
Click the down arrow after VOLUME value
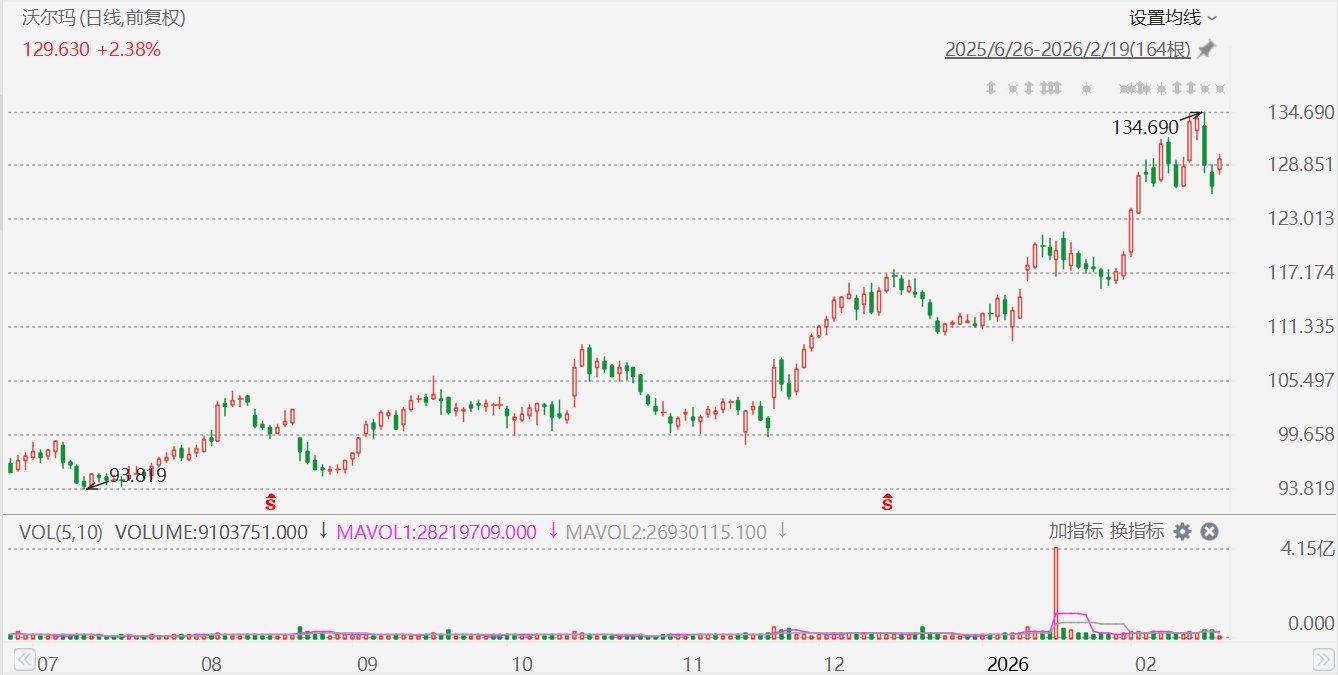point(323,531)
